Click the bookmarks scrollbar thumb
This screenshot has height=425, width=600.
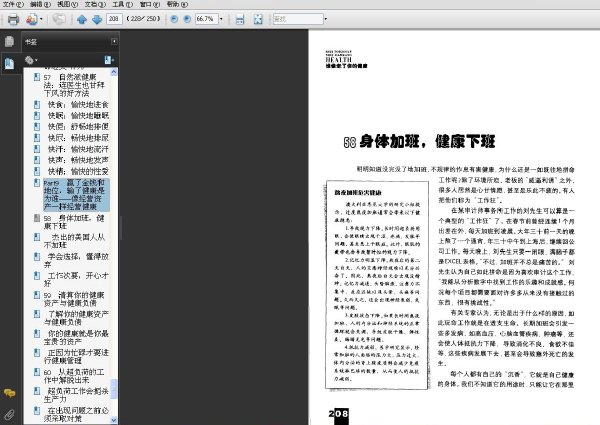click(114, 389)
